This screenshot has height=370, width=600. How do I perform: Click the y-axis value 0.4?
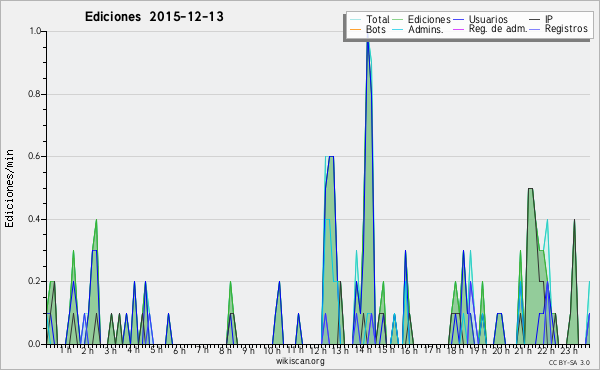(35, 219)
